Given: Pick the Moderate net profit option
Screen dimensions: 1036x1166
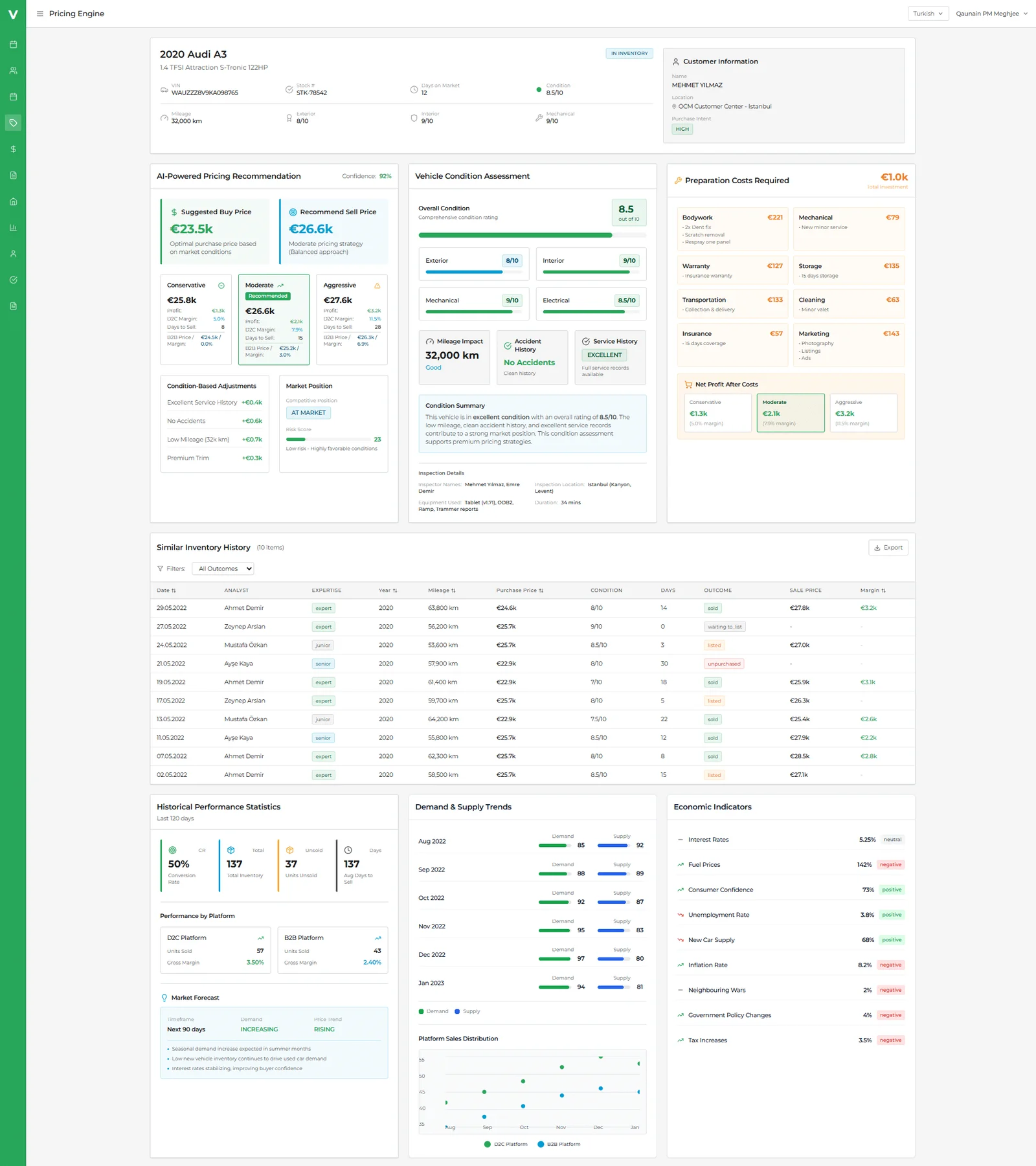Looking at the screenshot, I should click(x=790, y=412).
